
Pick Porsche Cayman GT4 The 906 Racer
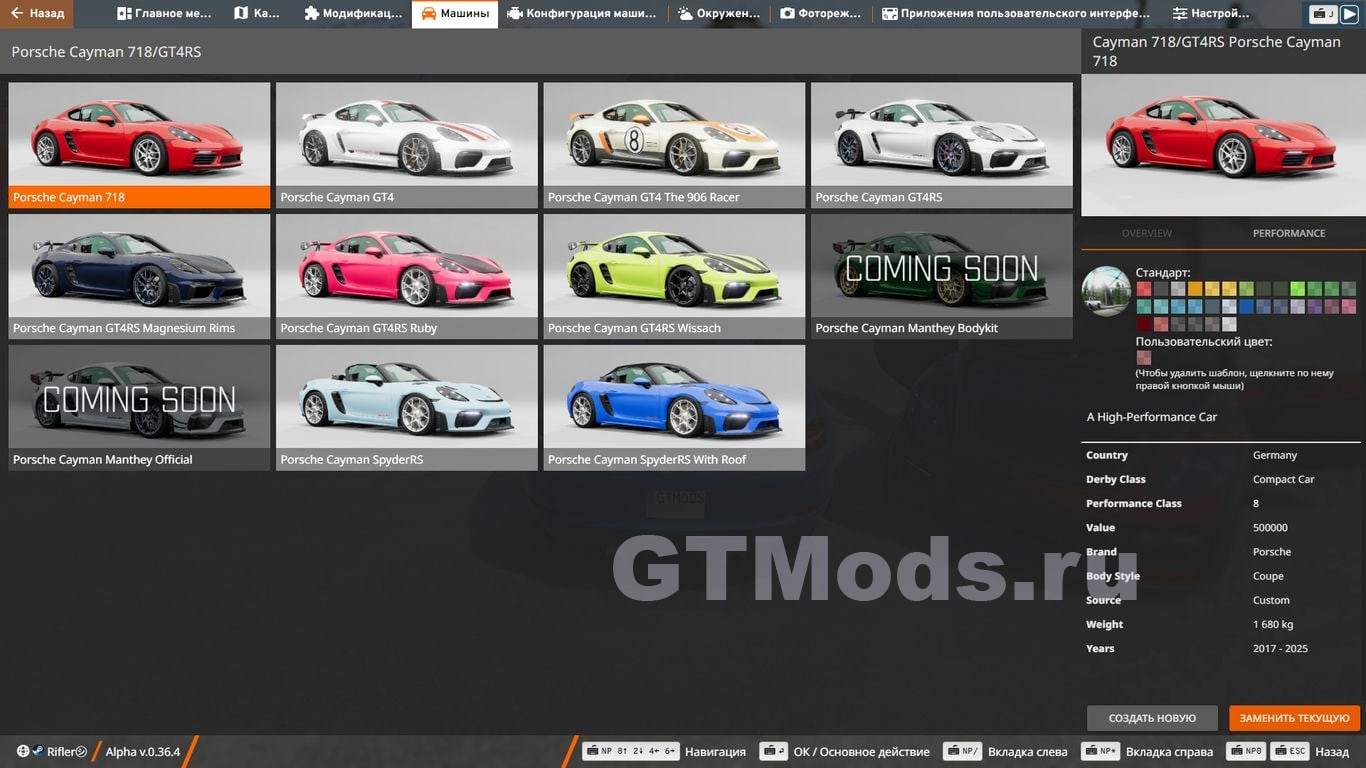click(x=674, y=145)
